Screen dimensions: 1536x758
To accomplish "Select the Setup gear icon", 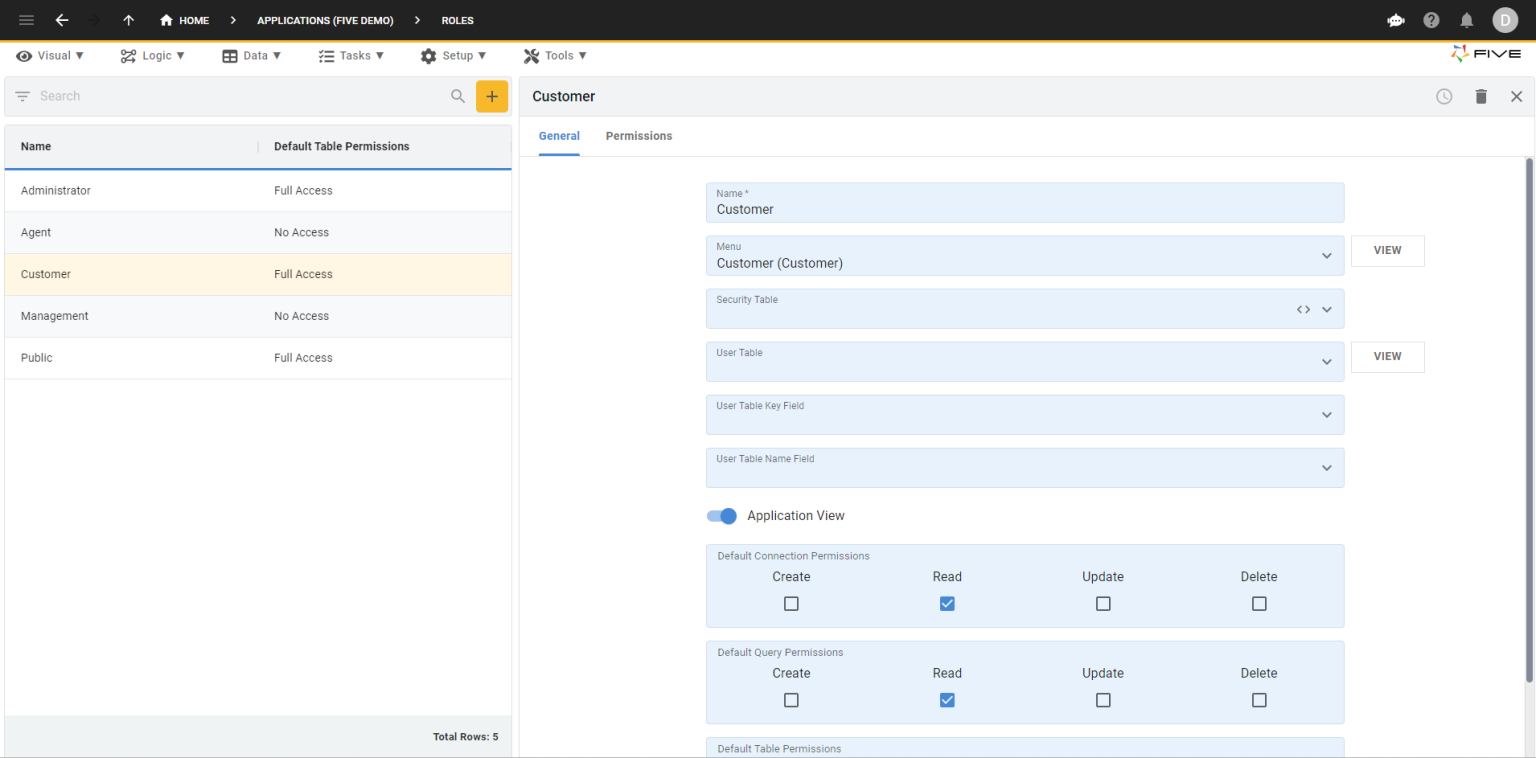I will (x=429, y=55).
